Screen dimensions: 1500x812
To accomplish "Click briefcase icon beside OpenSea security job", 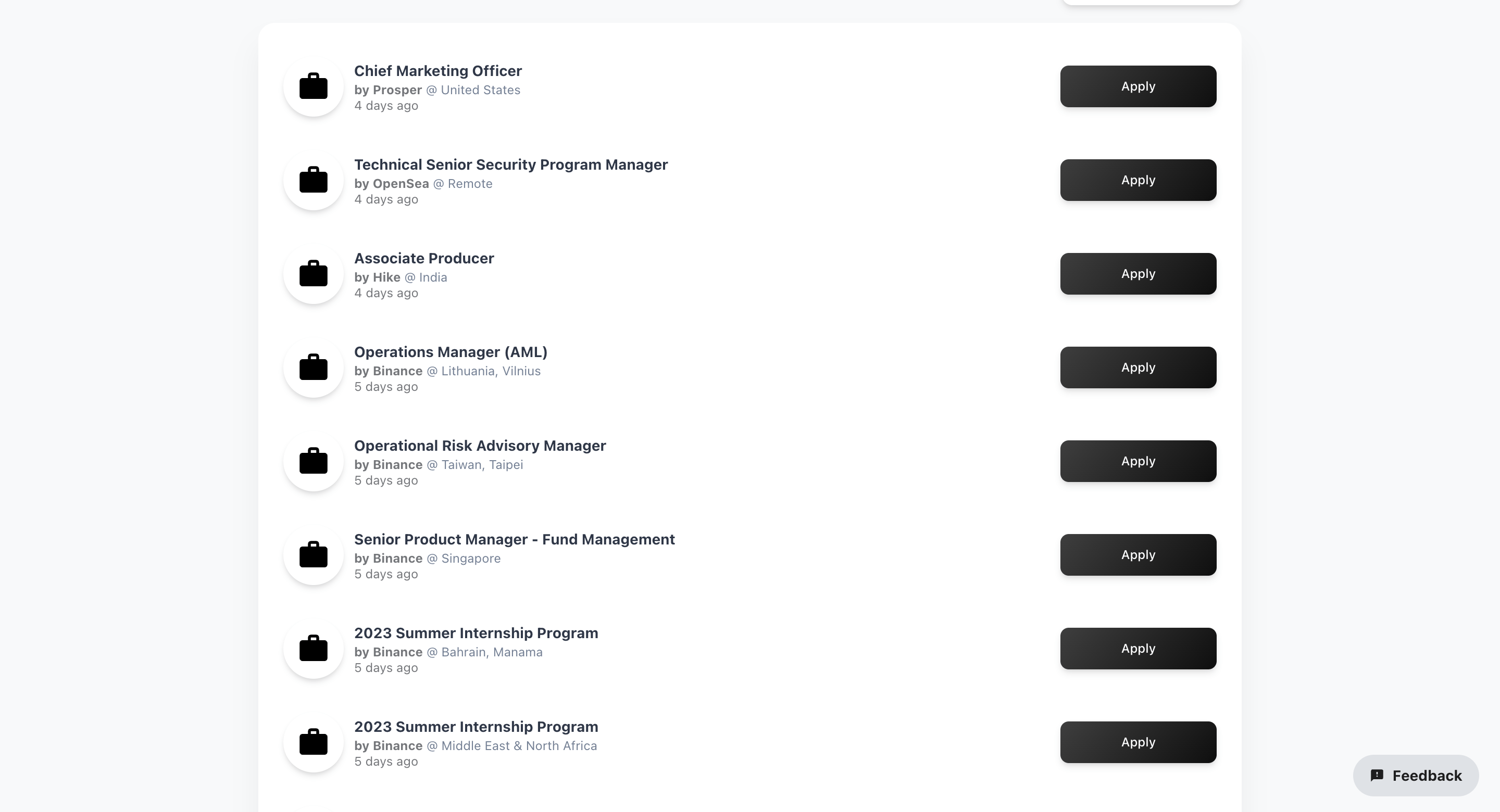I will tap(313, 181).
